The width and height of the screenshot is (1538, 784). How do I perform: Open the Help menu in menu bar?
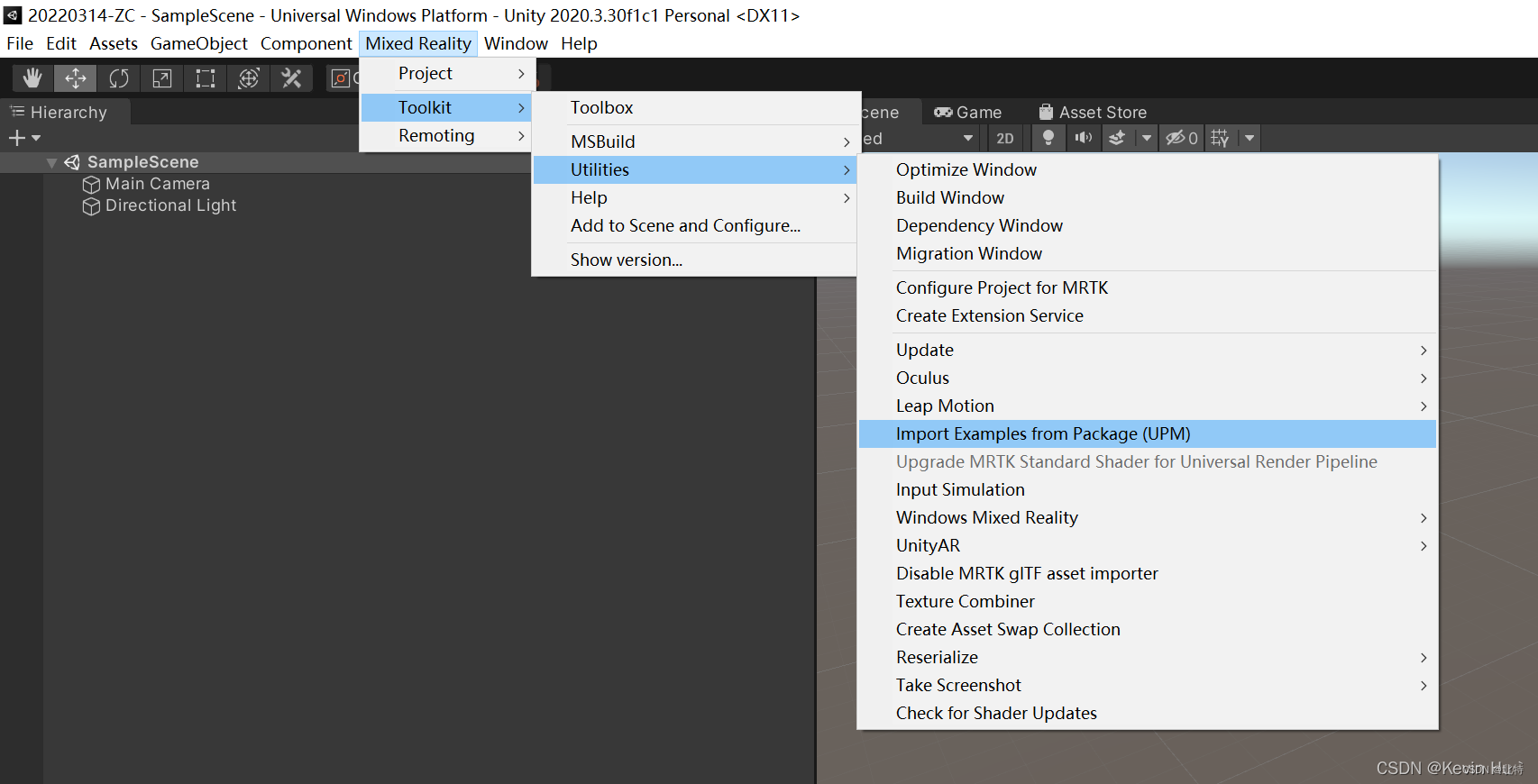[579, 43]
